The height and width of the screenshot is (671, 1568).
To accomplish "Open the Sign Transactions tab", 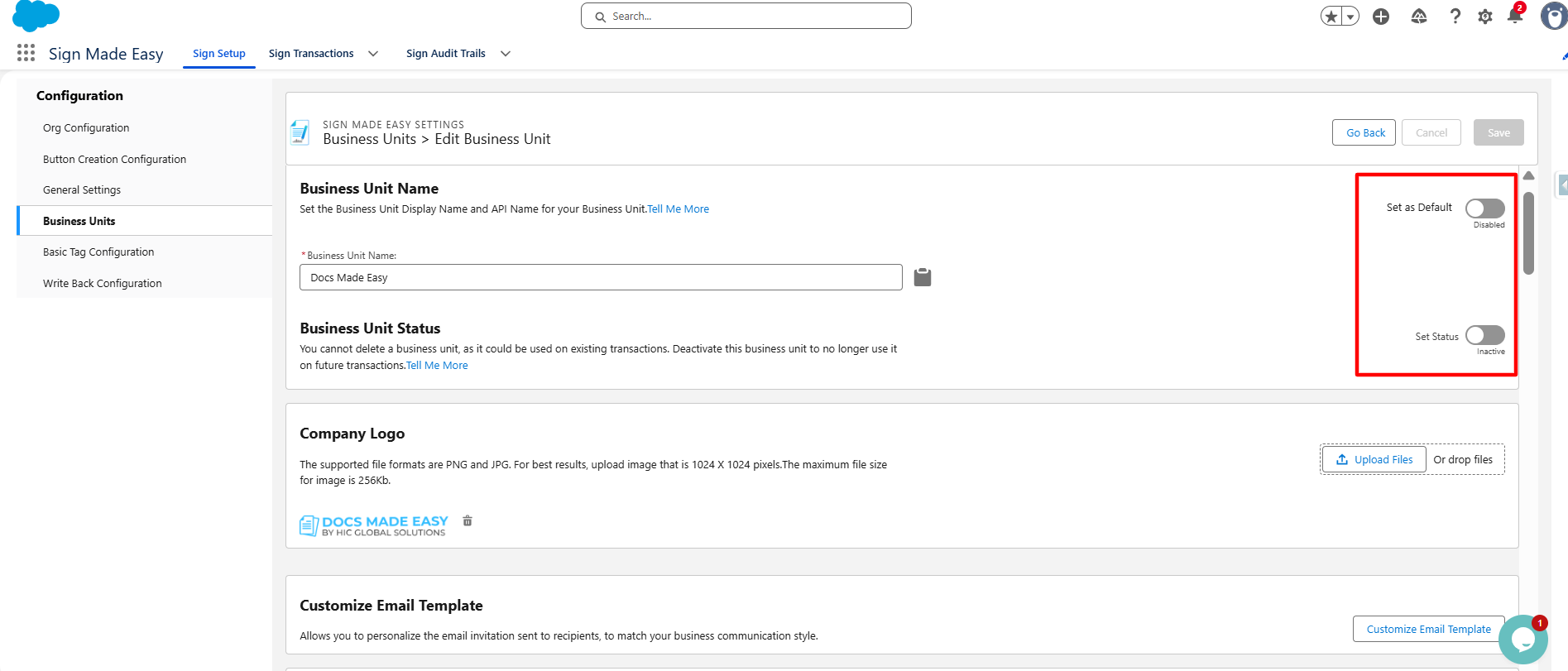I will [311, 54].
